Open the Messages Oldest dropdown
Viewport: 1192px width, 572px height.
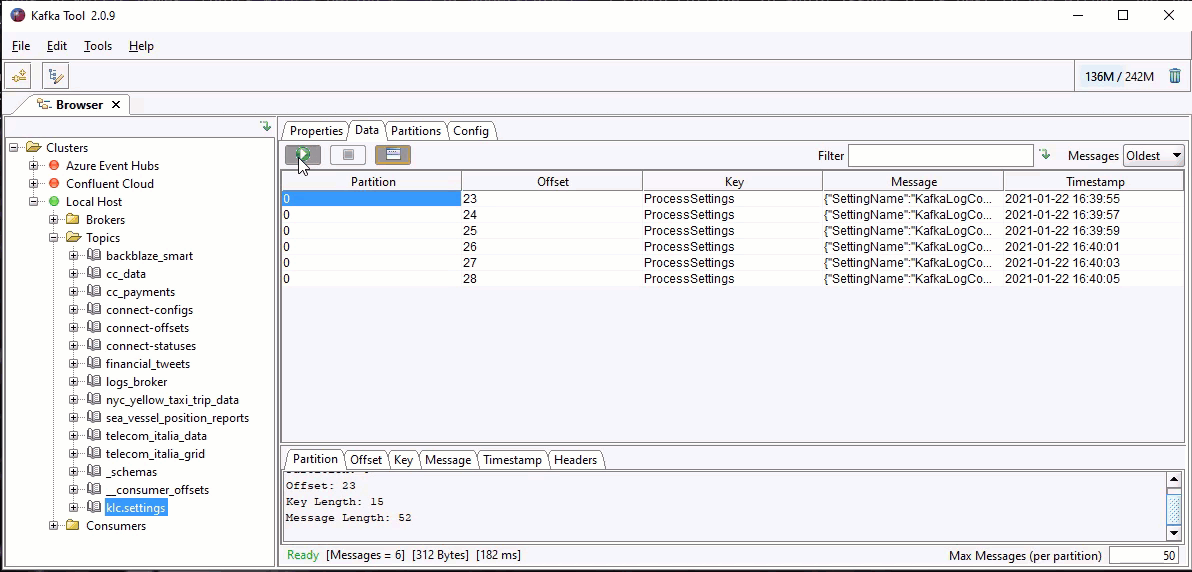[x=1153, y=155]
